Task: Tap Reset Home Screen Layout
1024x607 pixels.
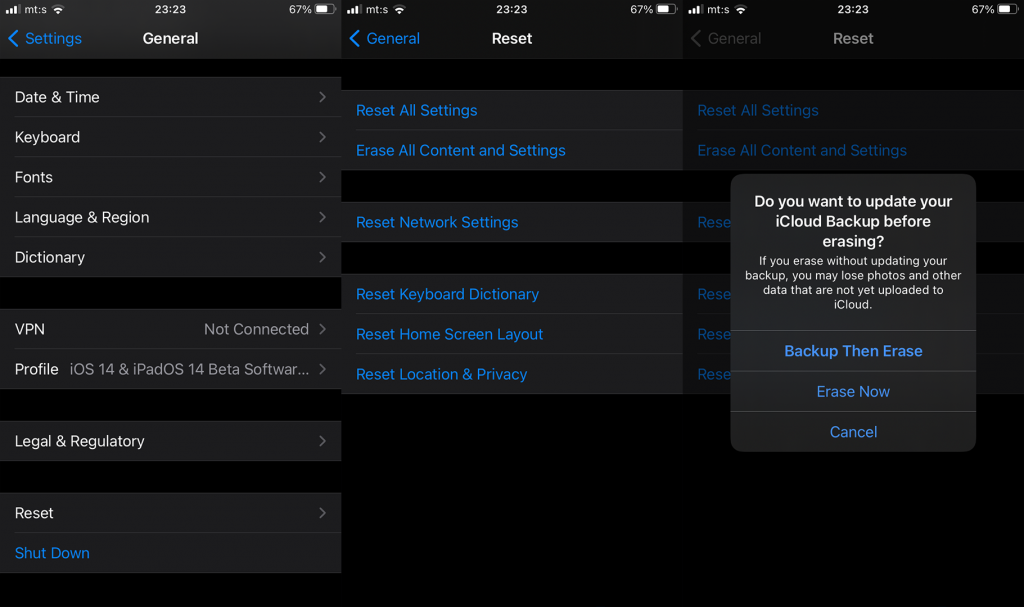Action: (449, 334)
